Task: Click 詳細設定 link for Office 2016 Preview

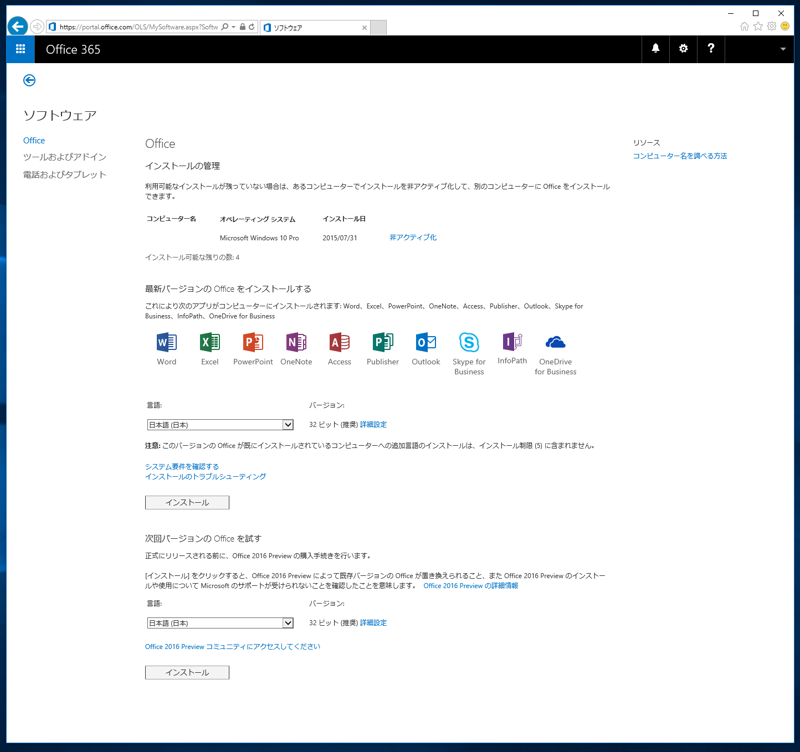Action: pyautogui.click(x=373, y=623)
